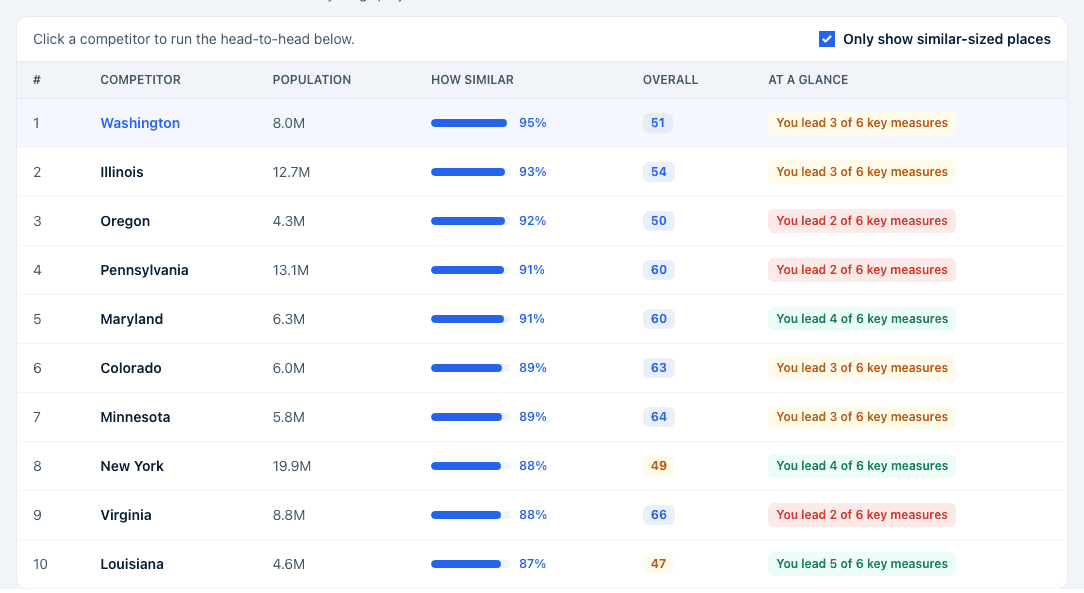Choose Minnesota from the competitor table
This screenshot has width=1084, height=593.
pyautogui.click(x=135, y=417)
